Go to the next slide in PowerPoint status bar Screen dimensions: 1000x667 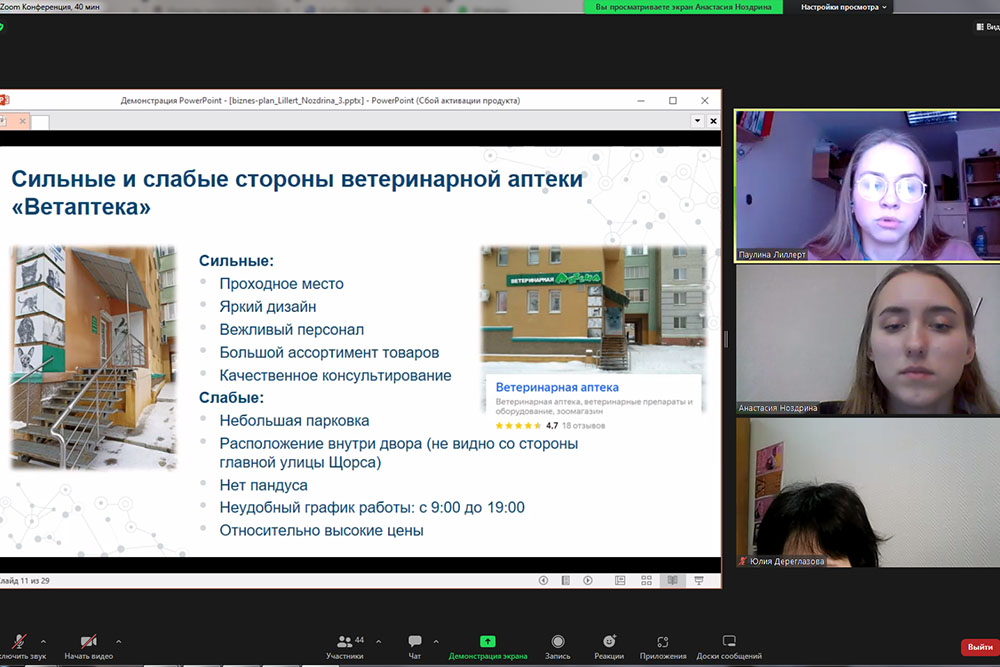click(588, 580)
